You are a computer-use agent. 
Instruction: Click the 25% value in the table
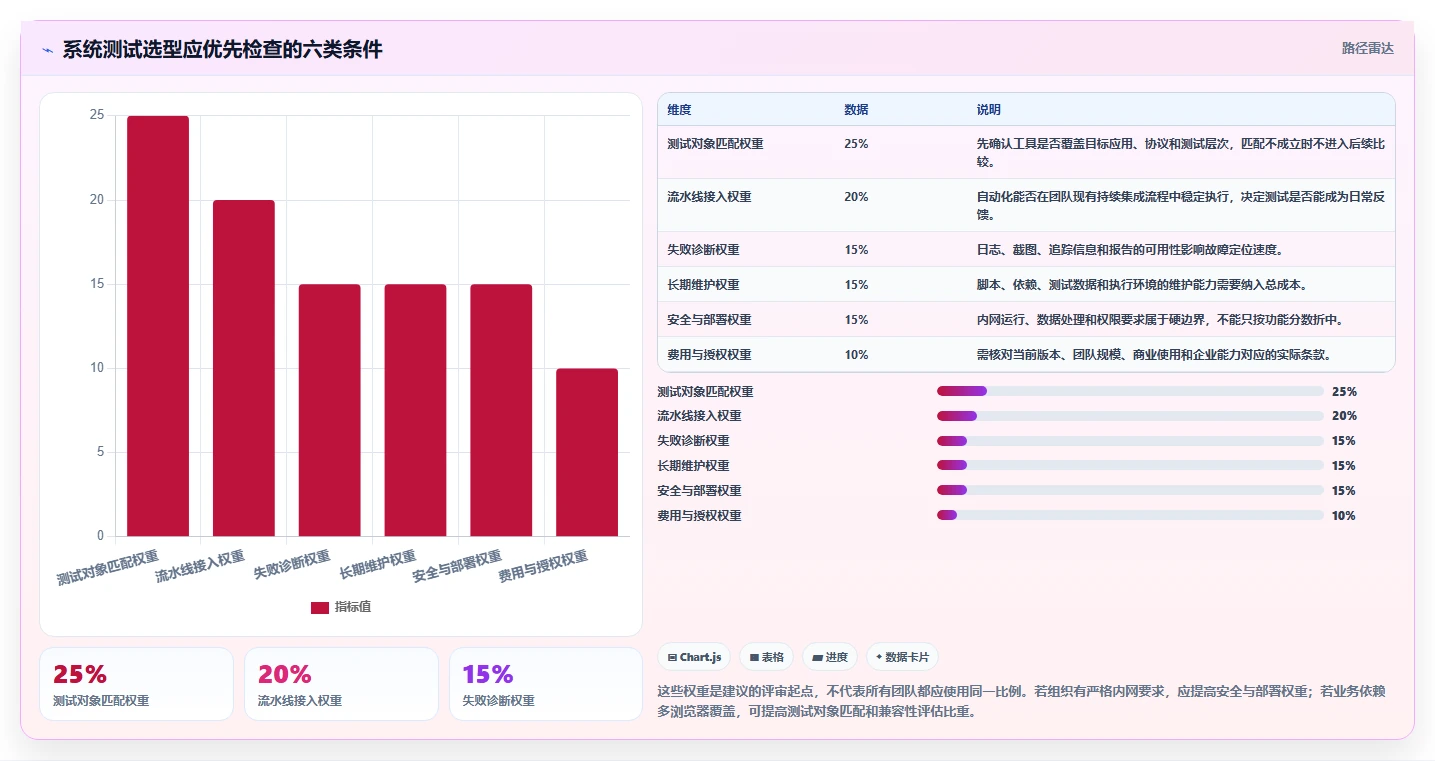click(x=856, y=144)
